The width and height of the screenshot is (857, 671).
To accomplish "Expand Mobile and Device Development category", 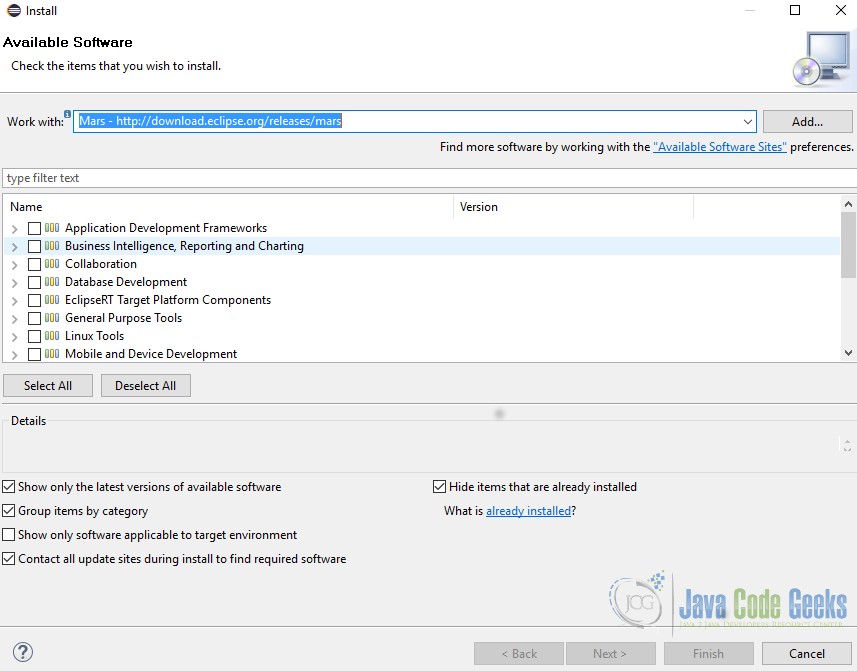I will click(15, 355).
